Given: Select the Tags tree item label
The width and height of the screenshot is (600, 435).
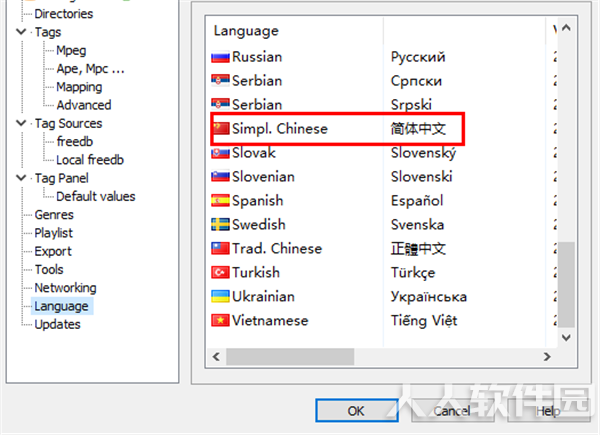Looking at the screenshot, I should pyautogui.click(x=48, y=32).
